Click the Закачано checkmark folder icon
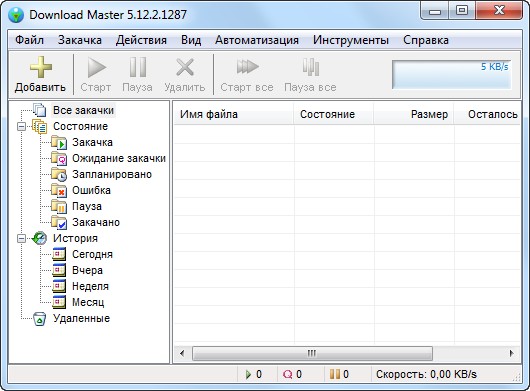The width and height of the screenshot is (530, 391). (59, 222)
